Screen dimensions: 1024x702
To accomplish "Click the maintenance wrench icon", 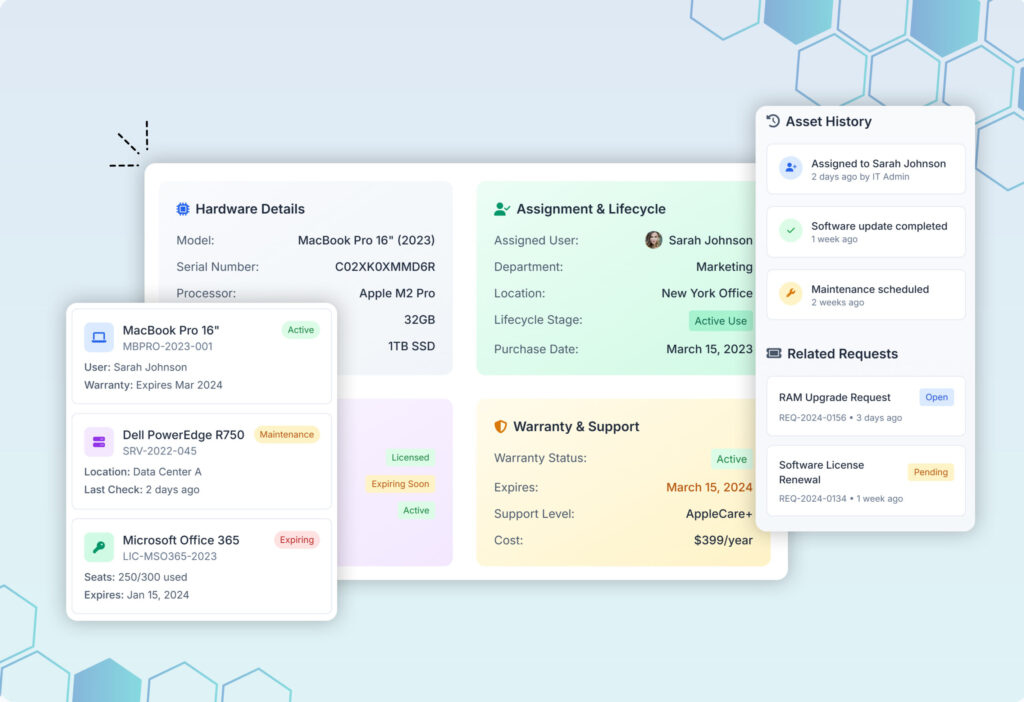I will coord(791,295).
